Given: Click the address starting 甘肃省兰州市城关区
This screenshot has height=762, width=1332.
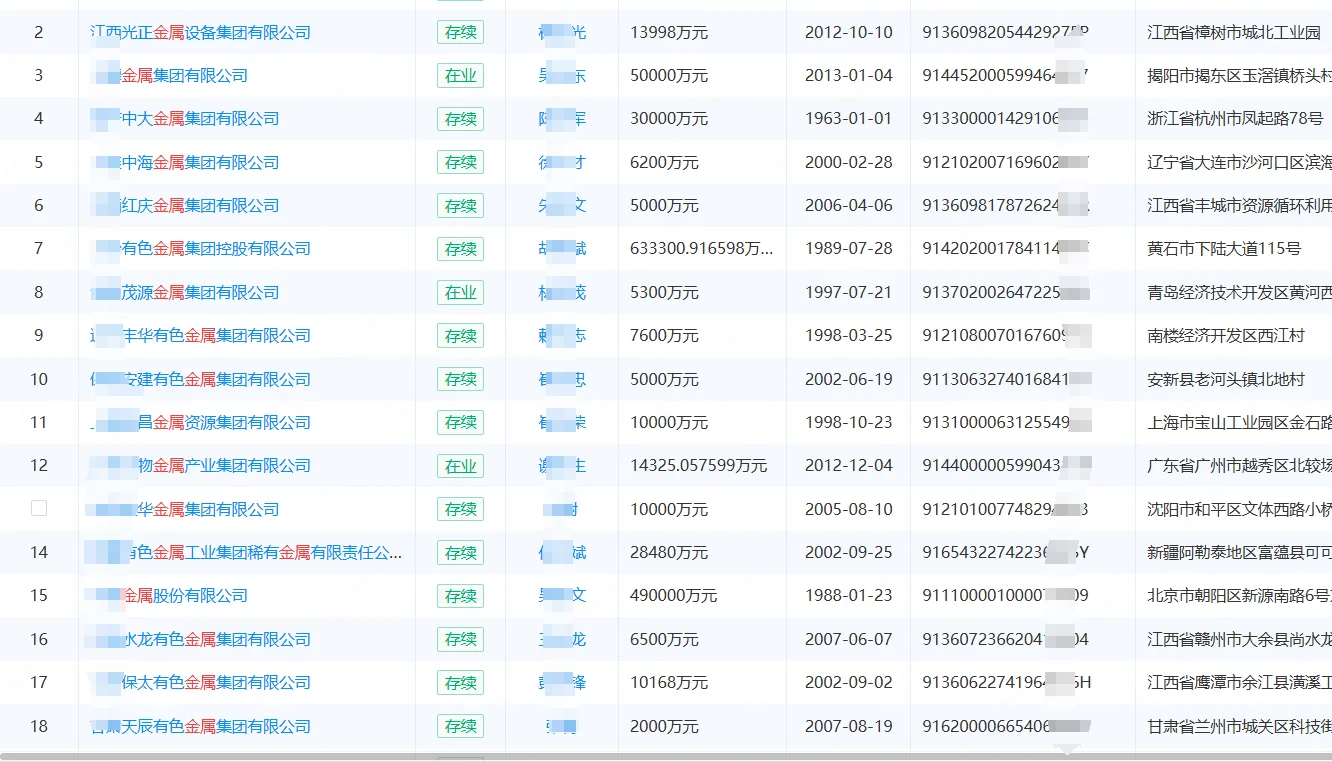Looking at the screenshot, I should (1239, 726).
